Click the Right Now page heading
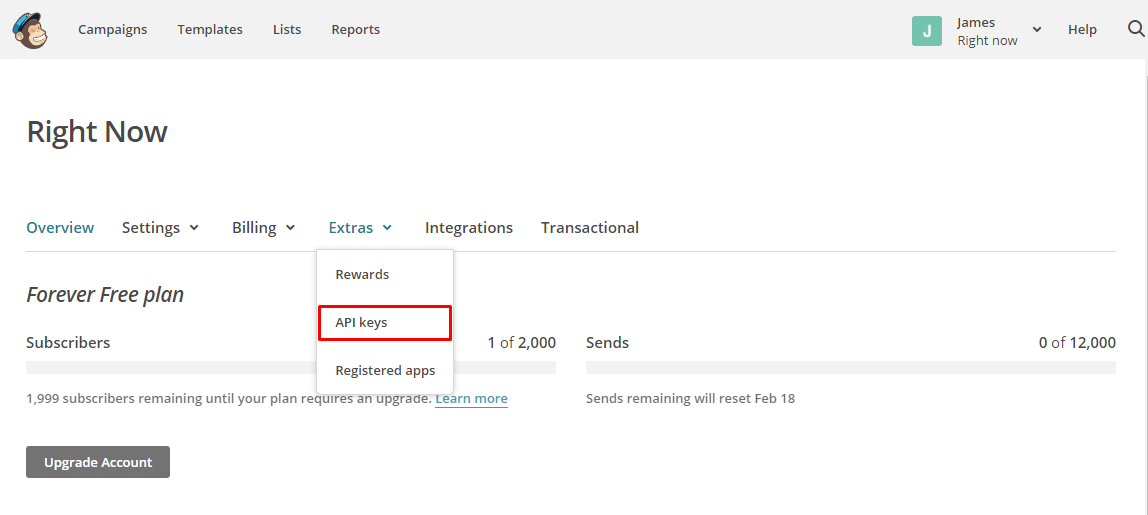 (97, 132)
